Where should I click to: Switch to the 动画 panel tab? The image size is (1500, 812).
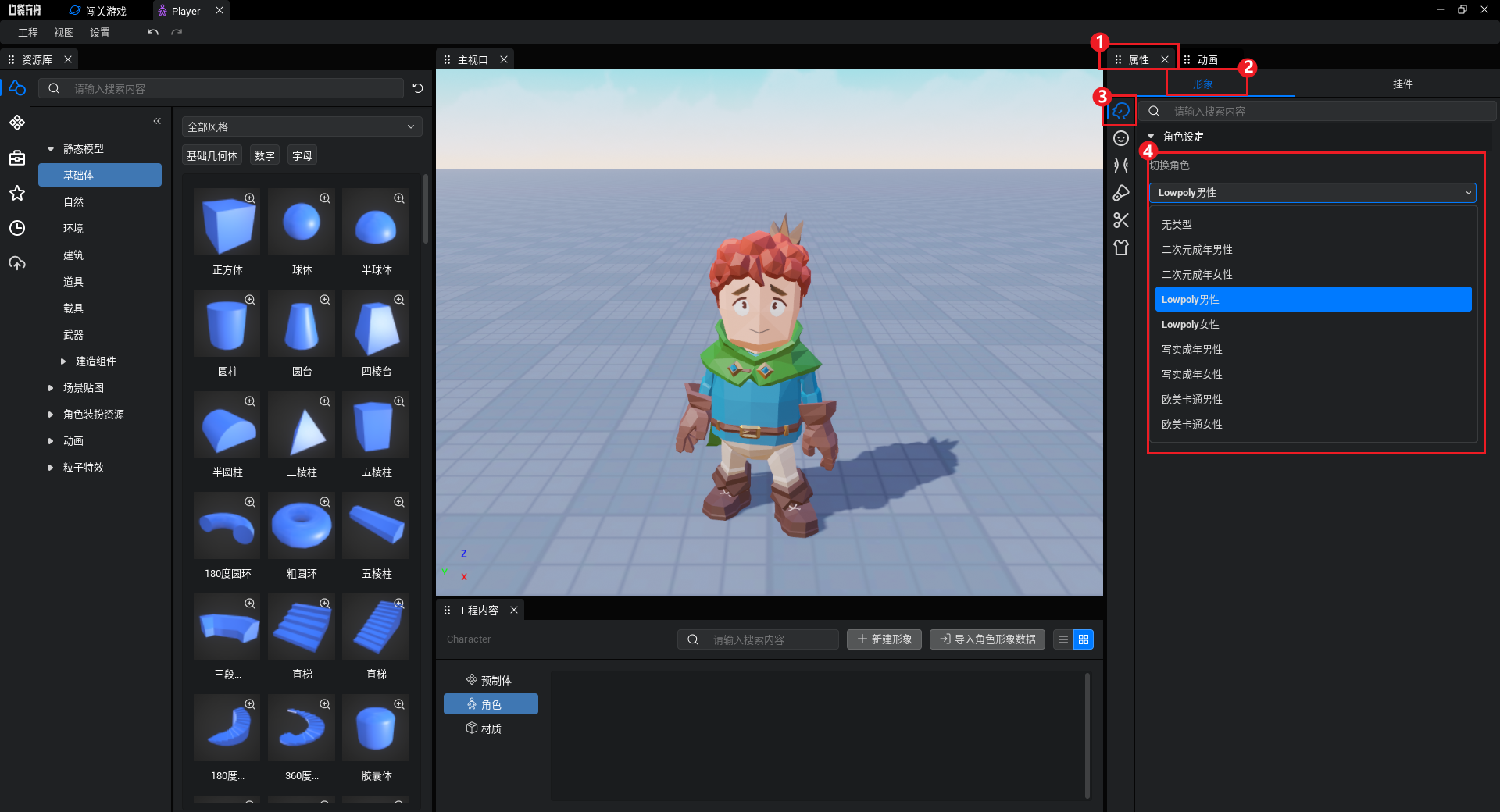1207,59
